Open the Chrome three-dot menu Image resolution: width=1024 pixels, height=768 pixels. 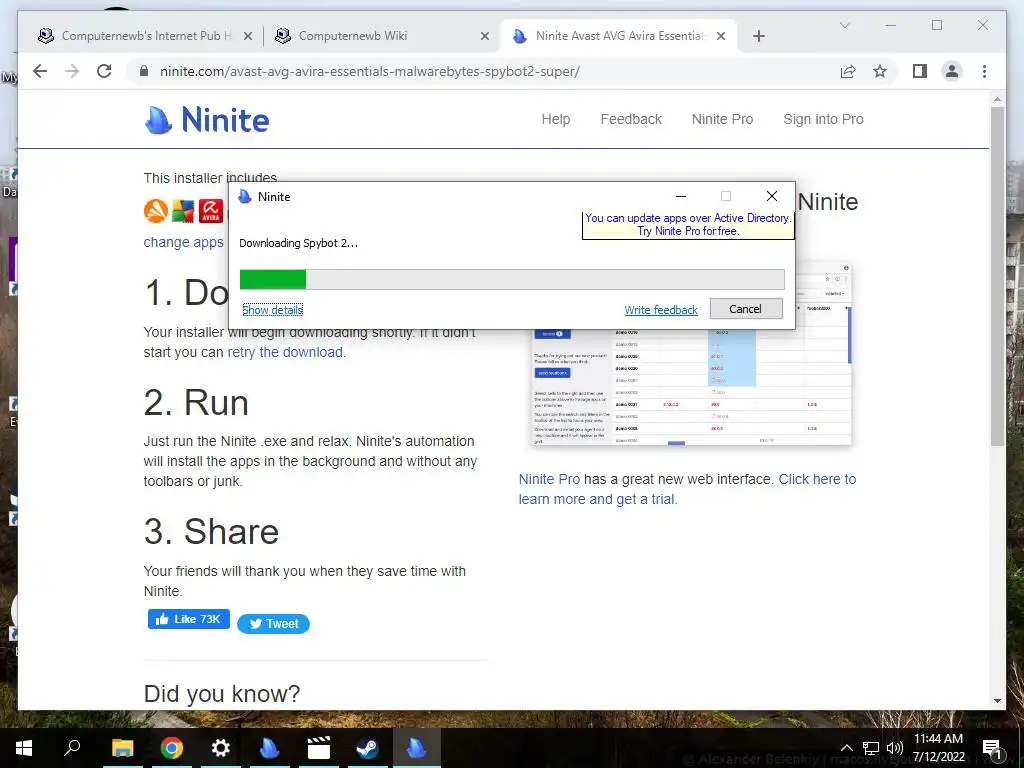984,71
